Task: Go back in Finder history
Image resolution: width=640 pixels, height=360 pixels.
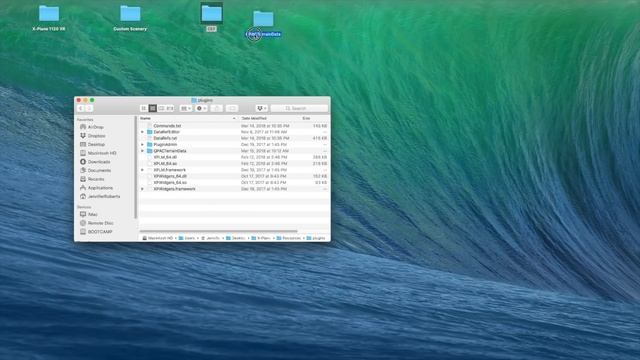Action: 81,108
